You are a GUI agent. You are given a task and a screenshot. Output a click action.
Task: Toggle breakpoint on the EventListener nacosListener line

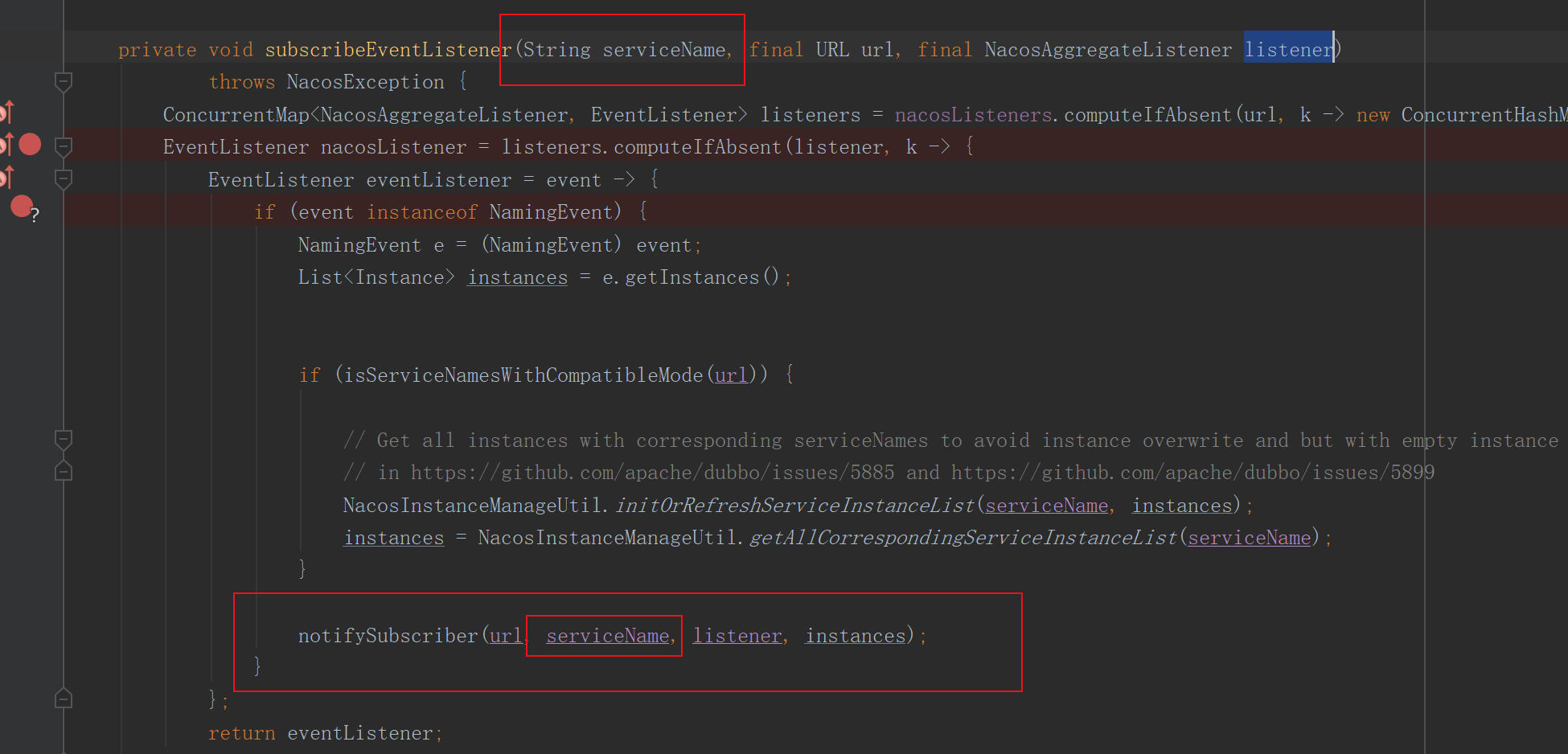tap(30, 144)
